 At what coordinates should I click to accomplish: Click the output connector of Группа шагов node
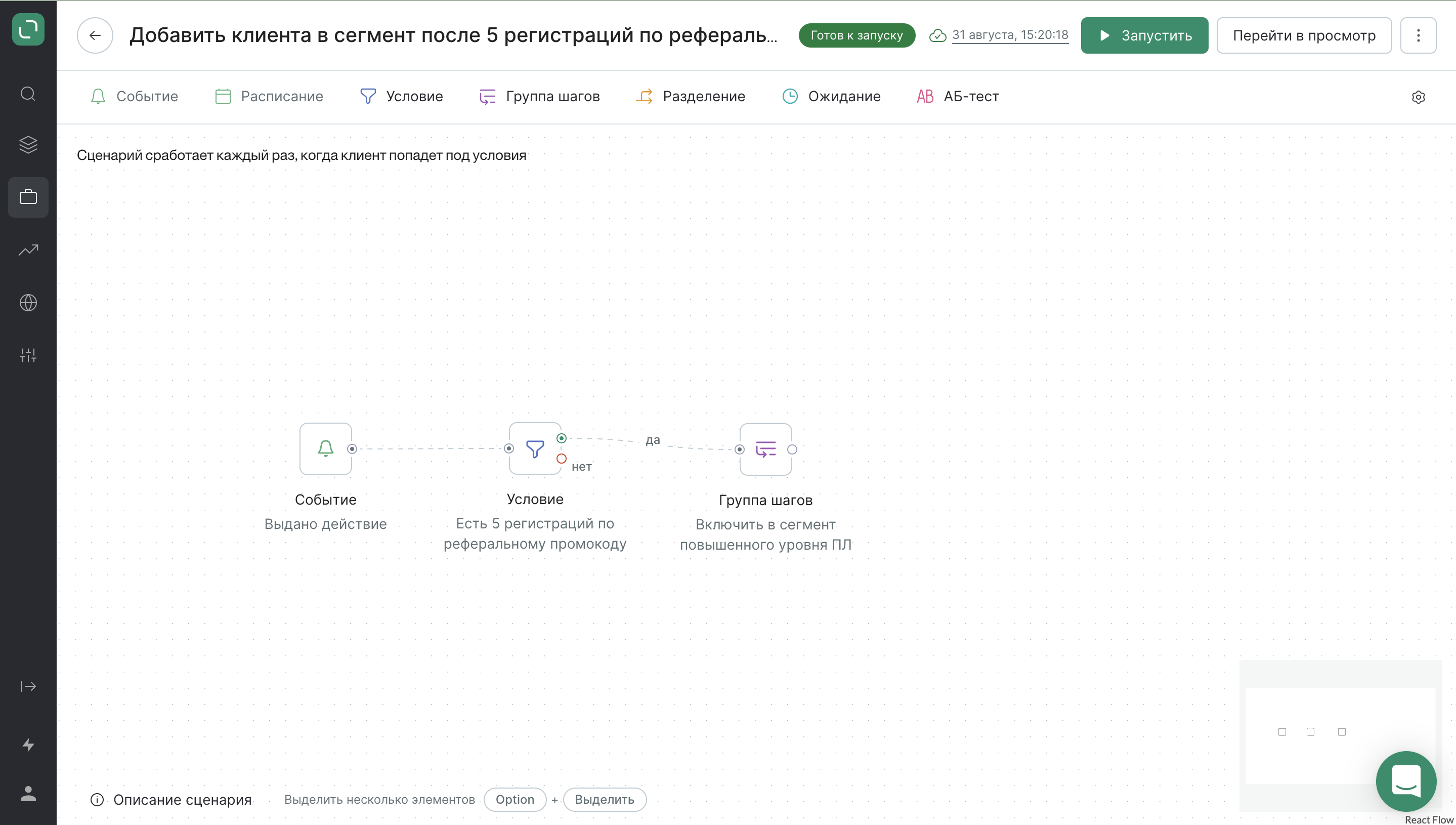point(792,449)
